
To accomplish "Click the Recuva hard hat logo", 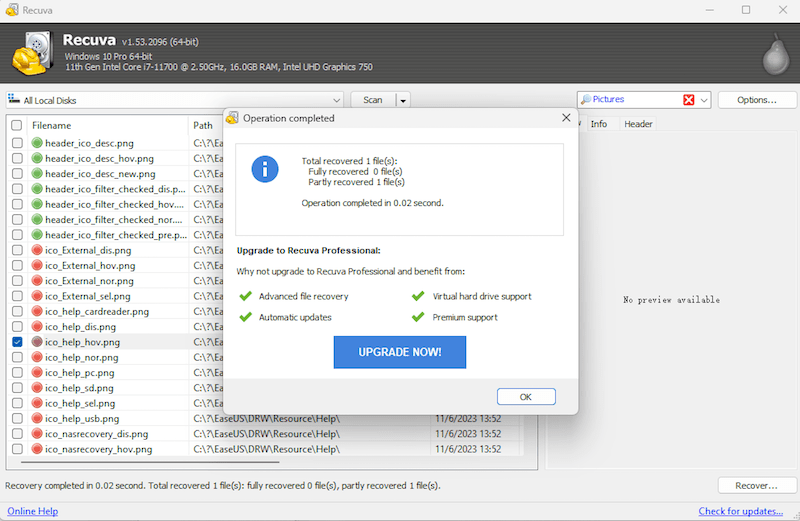I will click(33, 53).
